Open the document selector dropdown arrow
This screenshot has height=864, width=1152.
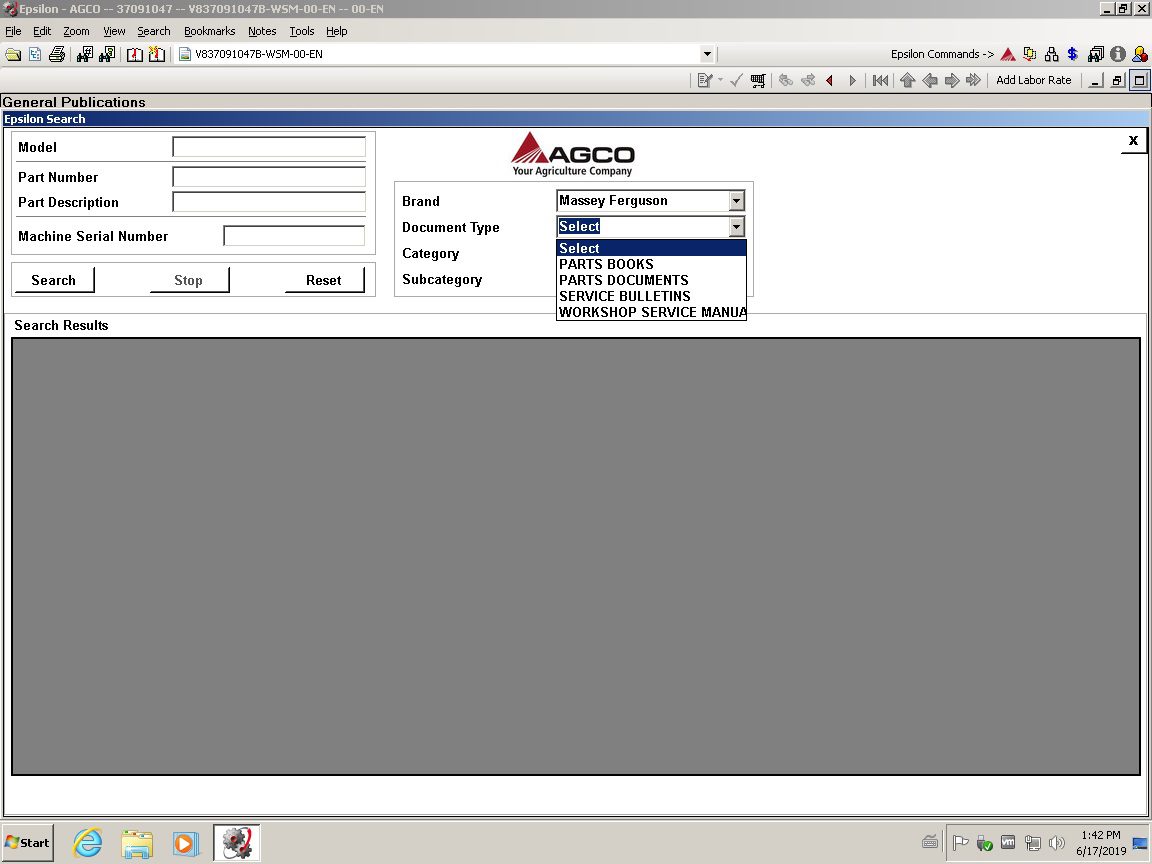tap(707, 54)
